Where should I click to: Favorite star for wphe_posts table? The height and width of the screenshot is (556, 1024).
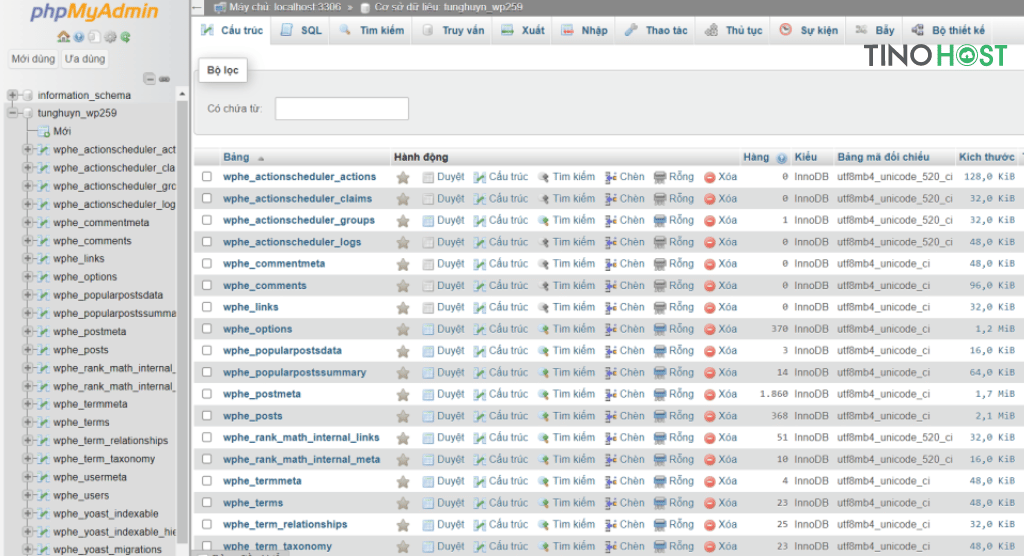(x=403, y=416)
